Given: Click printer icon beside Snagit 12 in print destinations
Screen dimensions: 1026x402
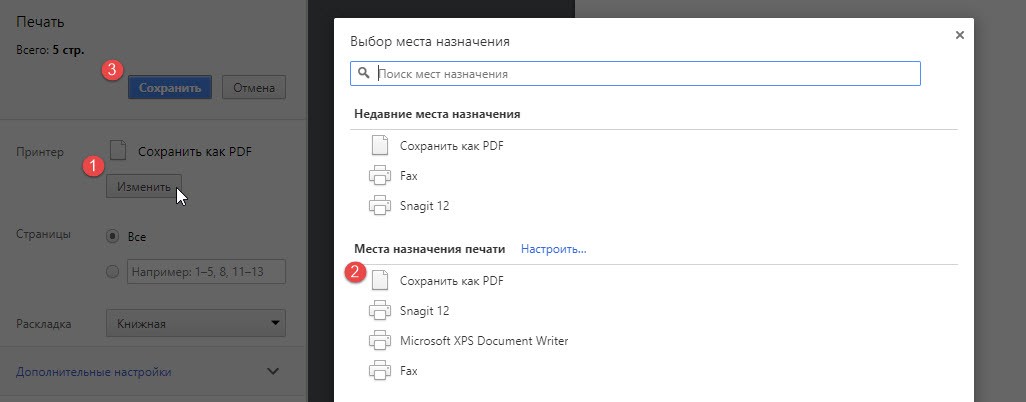Looking at the screenshot, I should [380, 310].
